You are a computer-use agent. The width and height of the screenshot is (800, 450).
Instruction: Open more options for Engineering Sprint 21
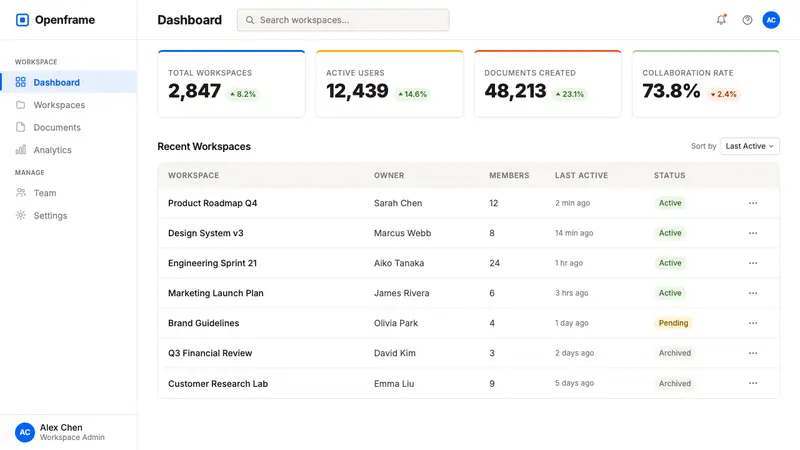click(753, 263)
